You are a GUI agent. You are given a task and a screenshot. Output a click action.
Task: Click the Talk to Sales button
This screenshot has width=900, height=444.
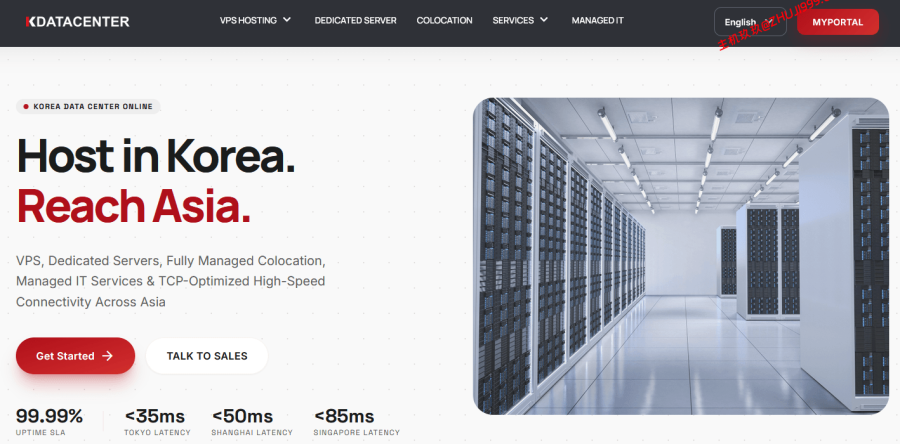[207, 356]
